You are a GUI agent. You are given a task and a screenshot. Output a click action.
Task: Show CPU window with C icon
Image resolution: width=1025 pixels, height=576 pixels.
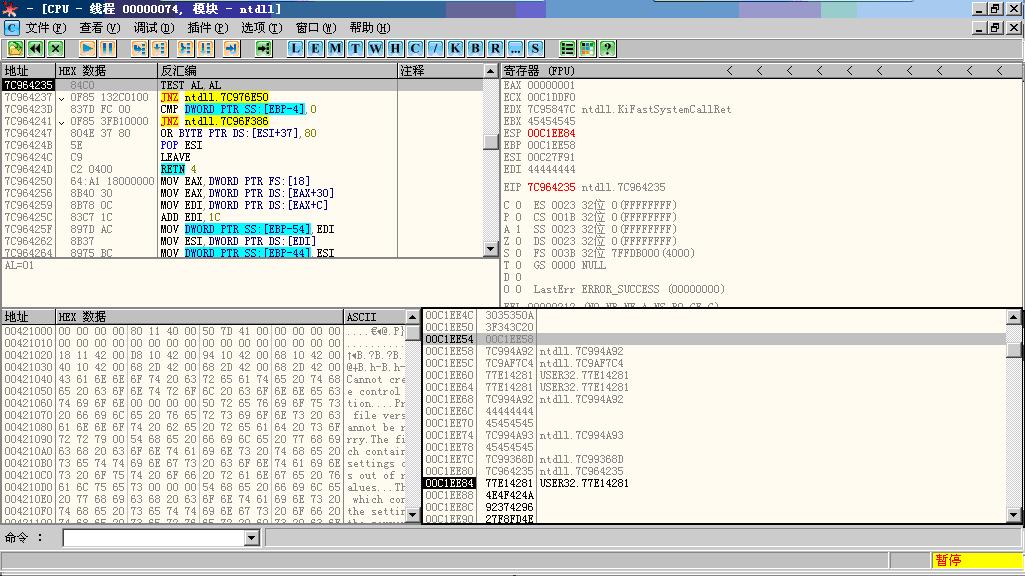pos(415,48)
